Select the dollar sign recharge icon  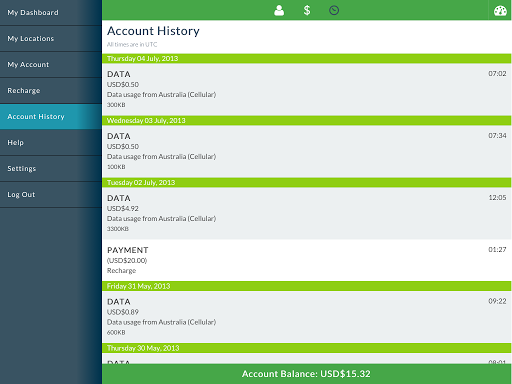click(307, 10)
